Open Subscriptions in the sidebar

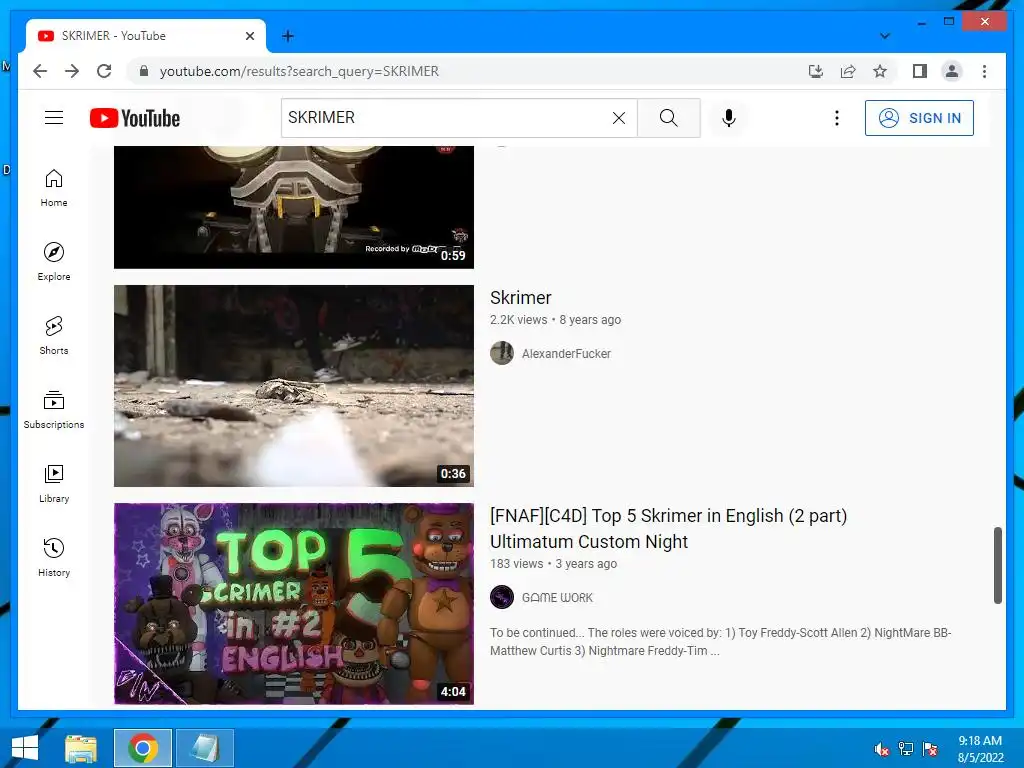54,409
